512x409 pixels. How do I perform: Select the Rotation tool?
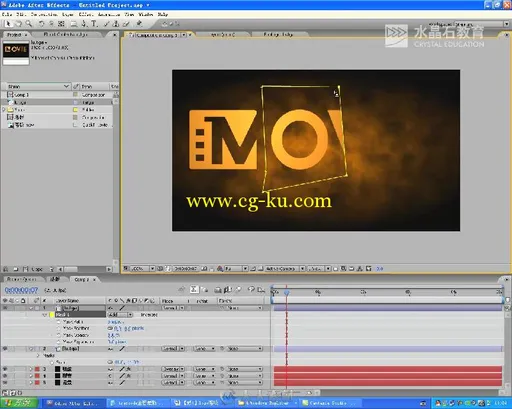point(41,24)
